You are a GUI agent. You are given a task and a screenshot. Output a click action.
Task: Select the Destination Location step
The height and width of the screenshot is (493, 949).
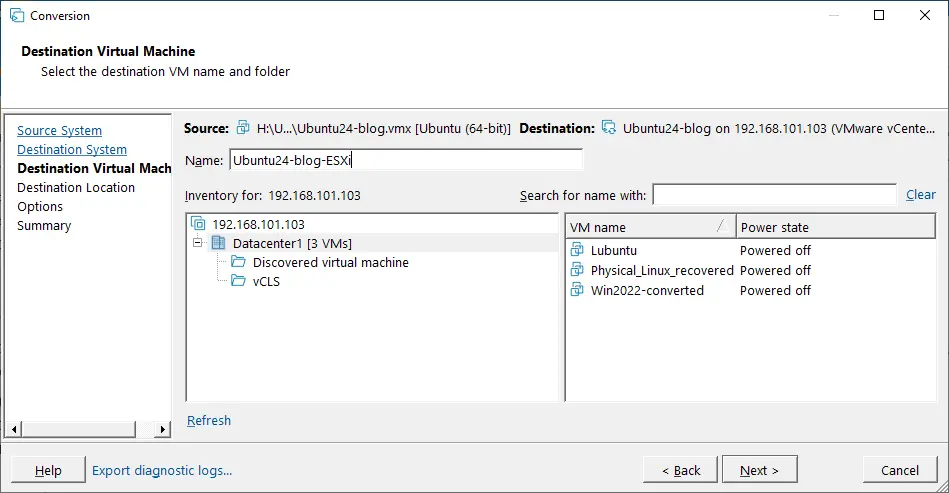(76, 188)
